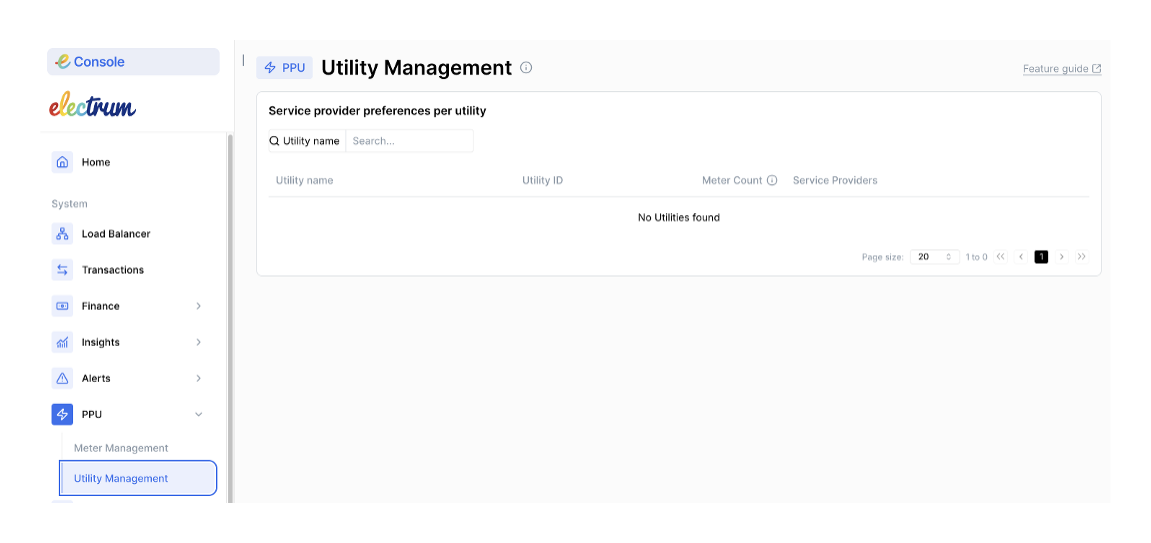This screenshot has width=1151, height=543.
Task: Click the Utility name column header
Action: (x=305, y=181)
